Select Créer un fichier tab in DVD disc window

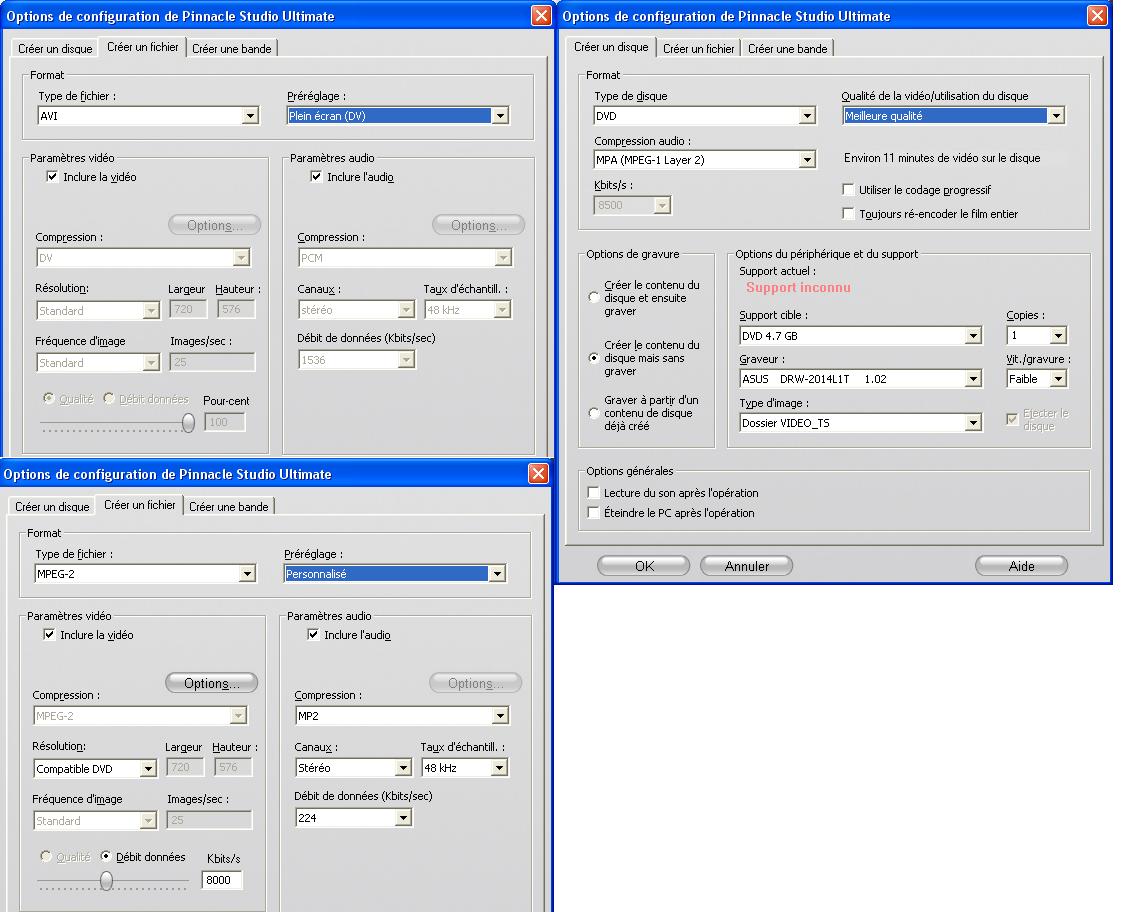pyautogui.click(x=698, y=49)
